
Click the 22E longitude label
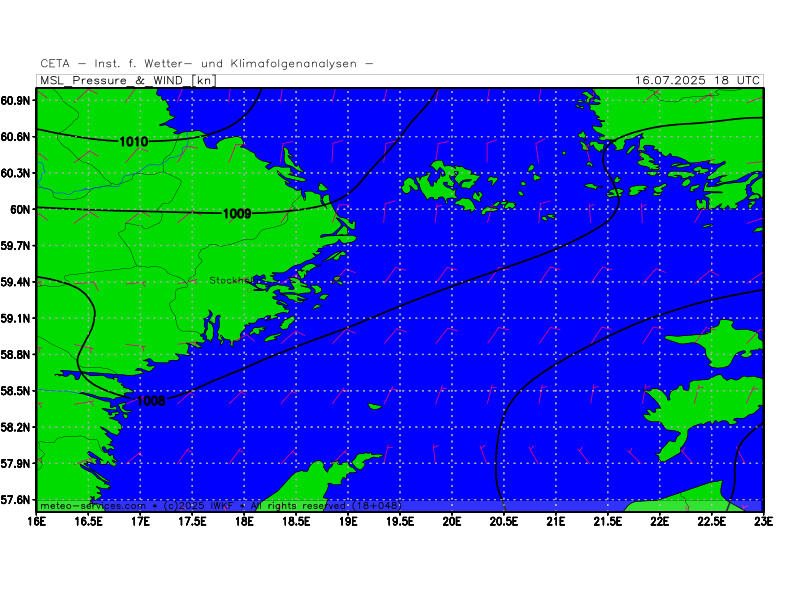click(660, 521)
